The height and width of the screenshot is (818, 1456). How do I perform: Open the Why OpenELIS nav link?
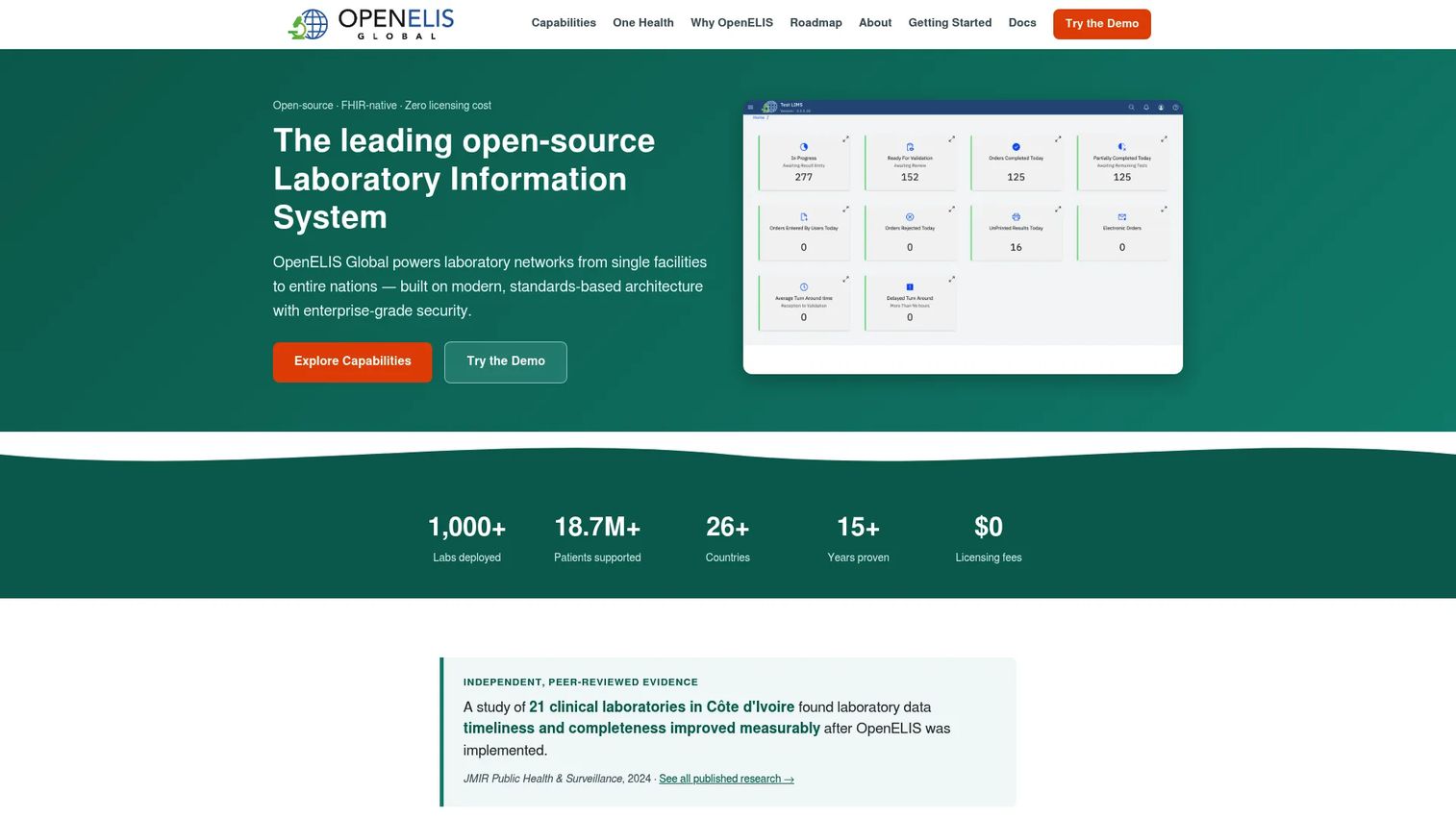[x=732, y=23]
